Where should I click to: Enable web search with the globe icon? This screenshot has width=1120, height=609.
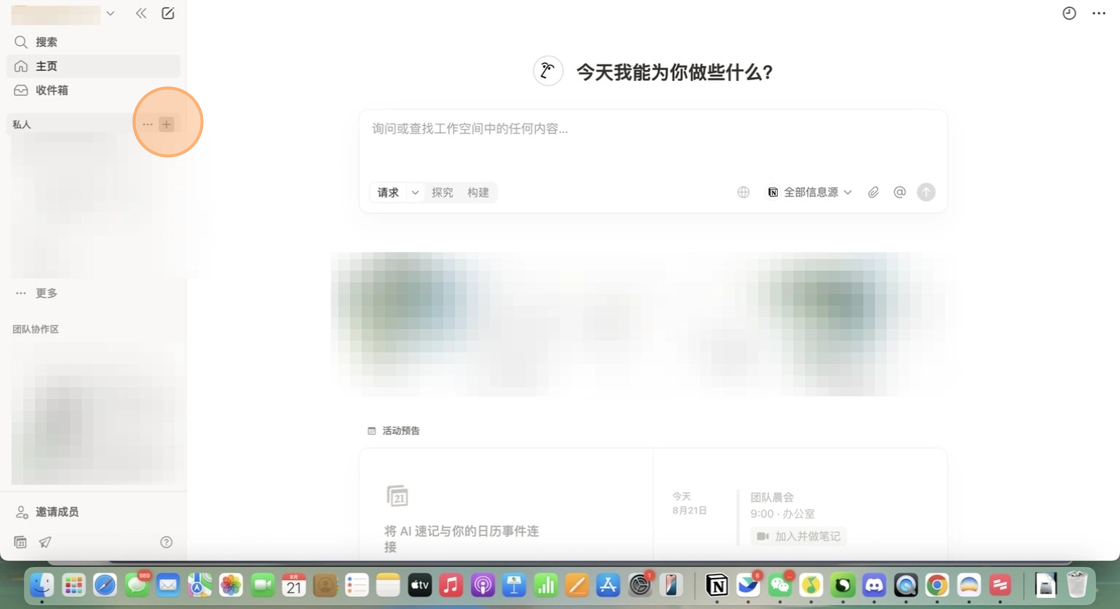743,191
